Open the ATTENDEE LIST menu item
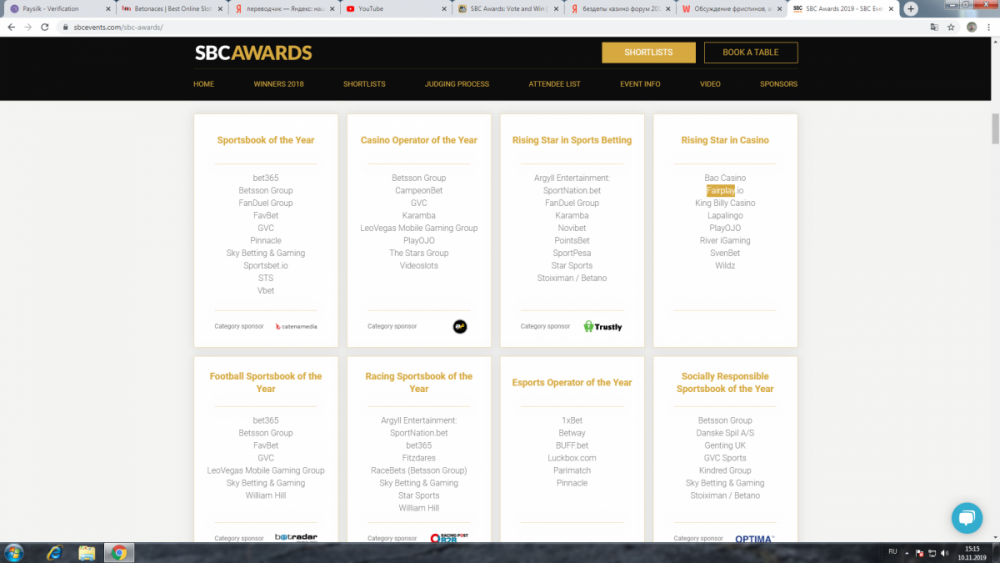This screenshot has height=563, width=1000. 554,84
